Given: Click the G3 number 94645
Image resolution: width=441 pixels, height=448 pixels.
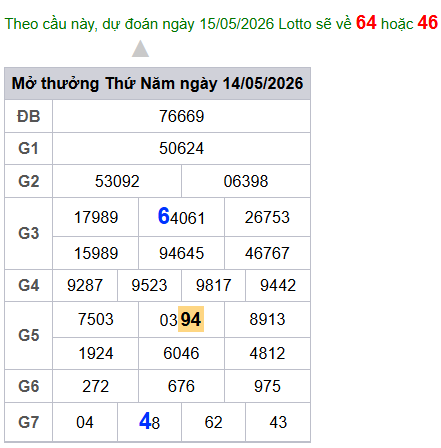Looking at the screenshot, I should (181, 253).
